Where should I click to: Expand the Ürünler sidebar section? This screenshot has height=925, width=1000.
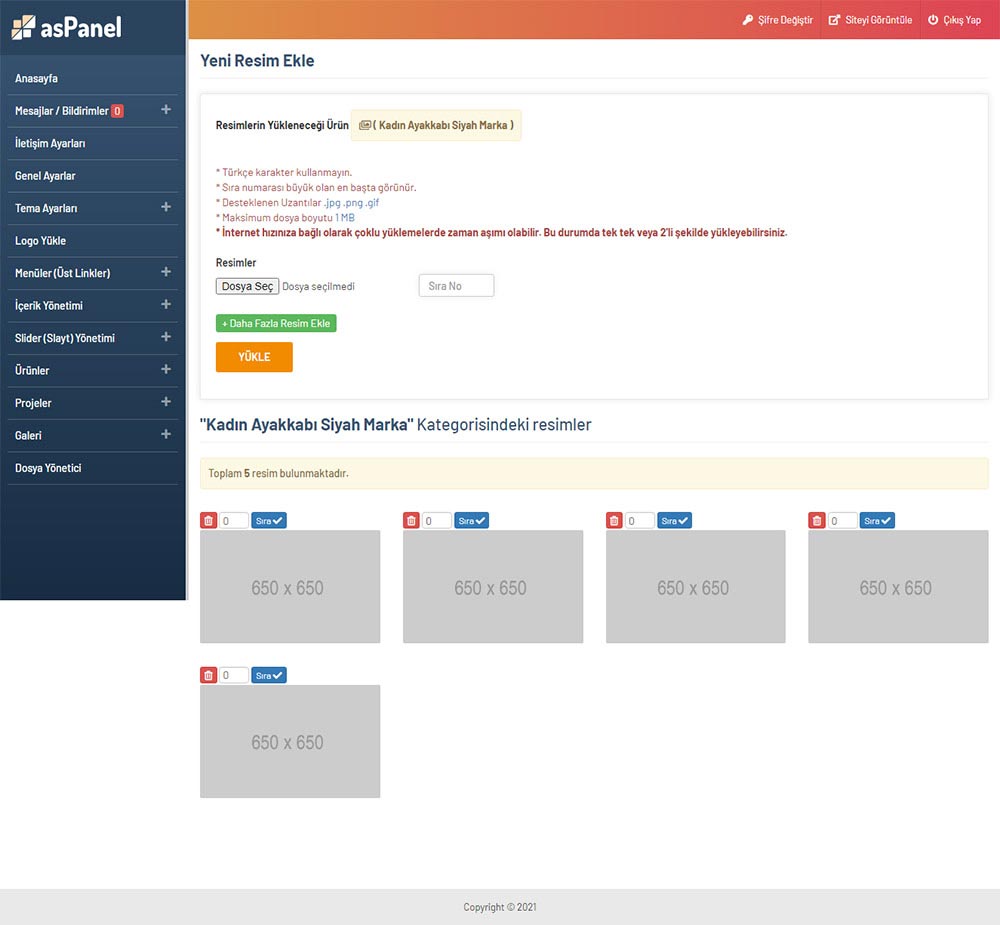click(166, 369)
